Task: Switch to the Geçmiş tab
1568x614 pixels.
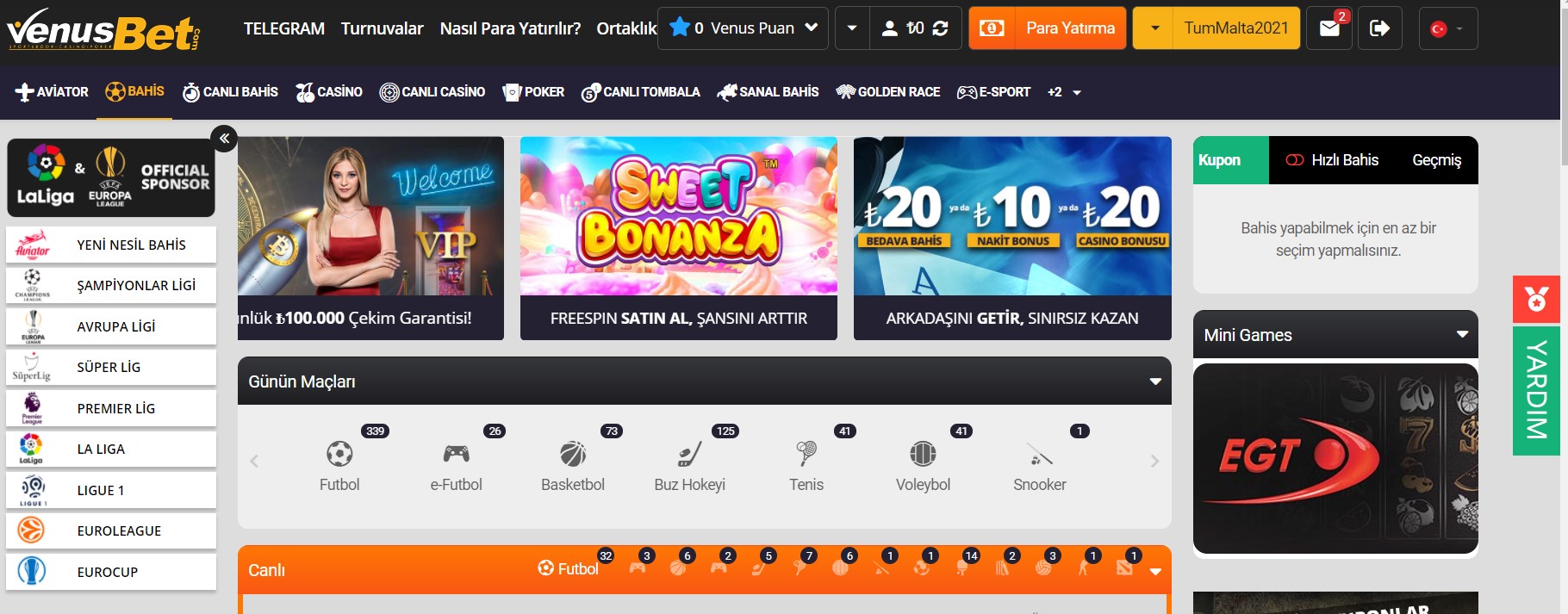Action: (1436, 160)
